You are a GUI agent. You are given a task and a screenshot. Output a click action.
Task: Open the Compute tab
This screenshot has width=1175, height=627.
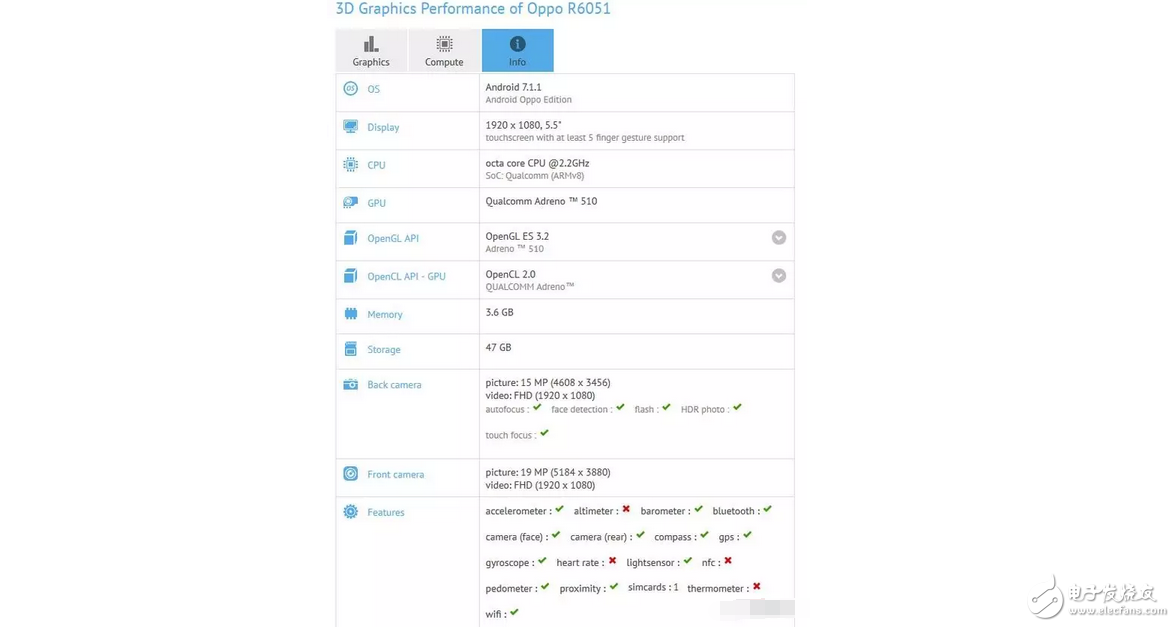click(x=444, y=51)
